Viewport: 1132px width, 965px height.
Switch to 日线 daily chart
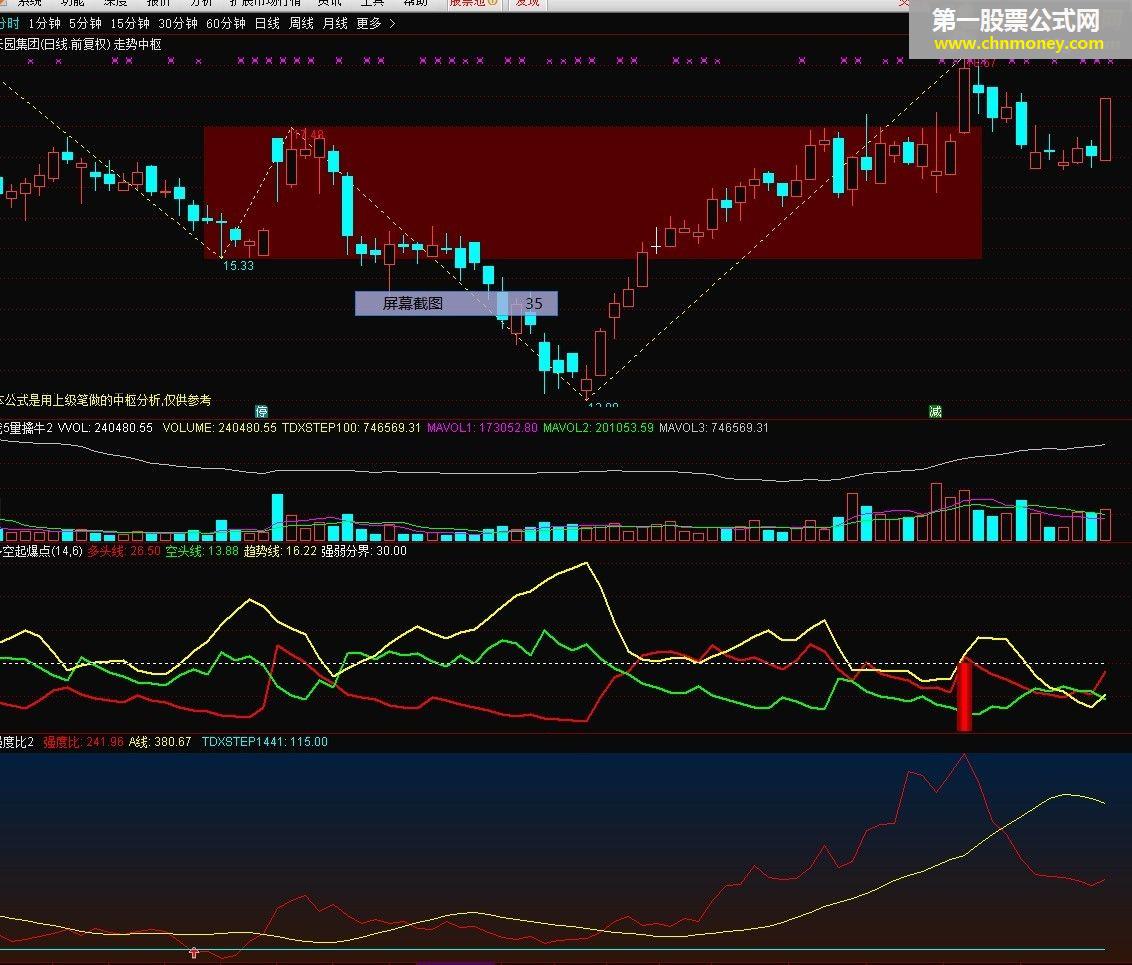point(267,24)
